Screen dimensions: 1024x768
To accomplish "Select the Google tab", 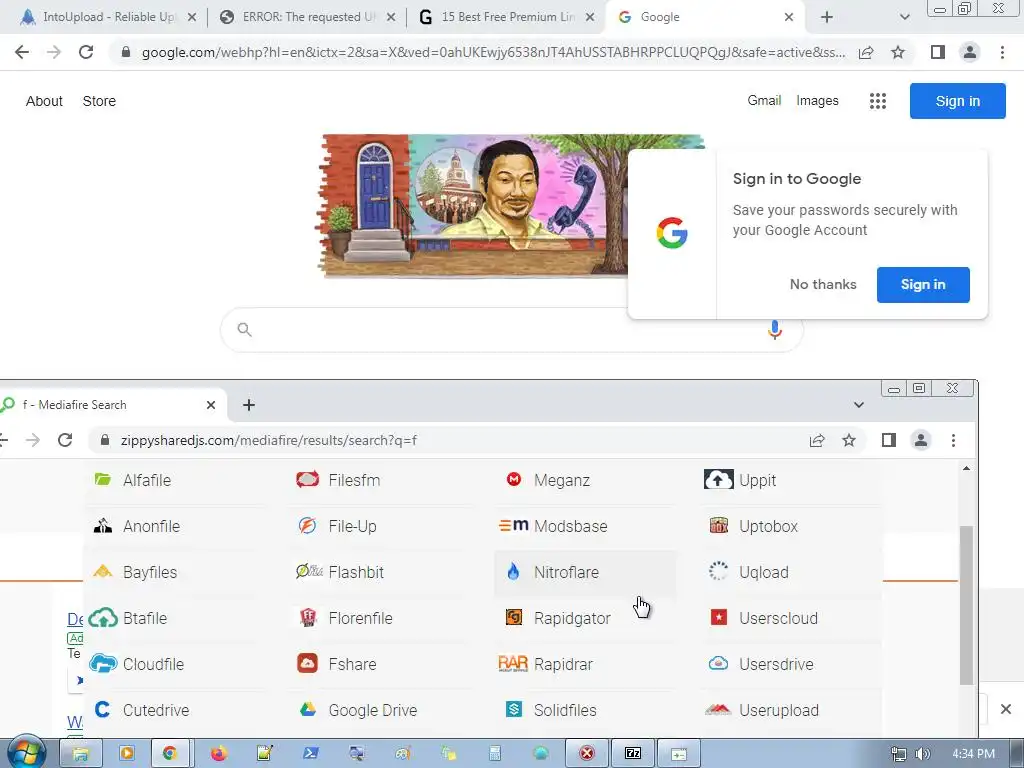I will (x=705, y=17).
